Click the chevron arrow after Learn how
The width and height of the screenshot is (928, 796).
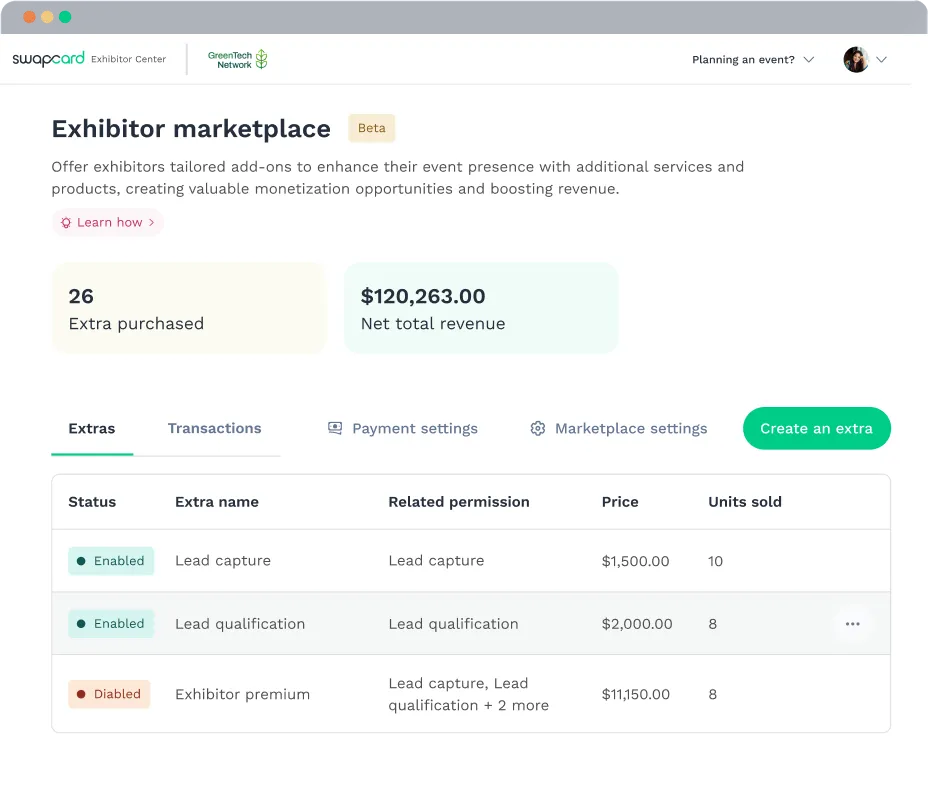pyautogui.click(x=150, y=222)
